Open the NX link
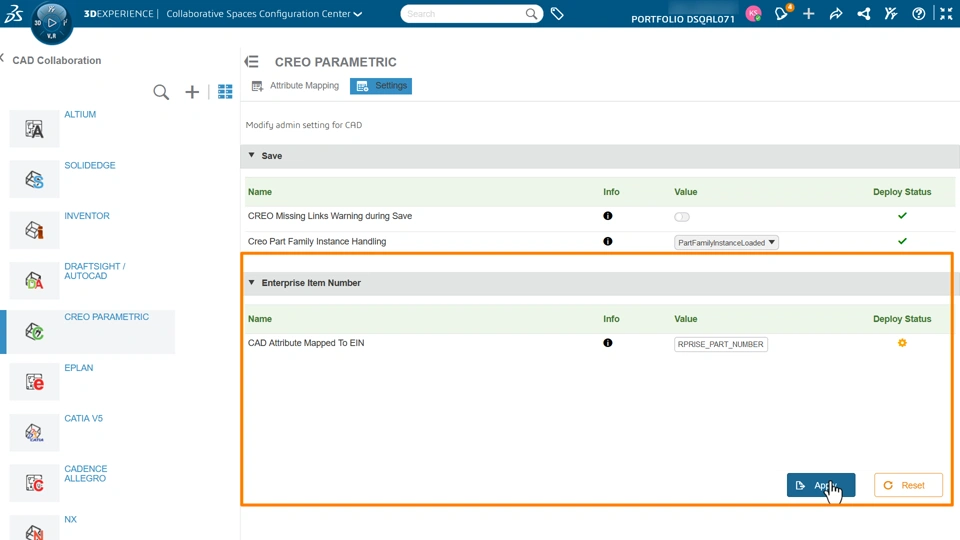The height and width of the screenshot is (540, 960). pos(70,519)
